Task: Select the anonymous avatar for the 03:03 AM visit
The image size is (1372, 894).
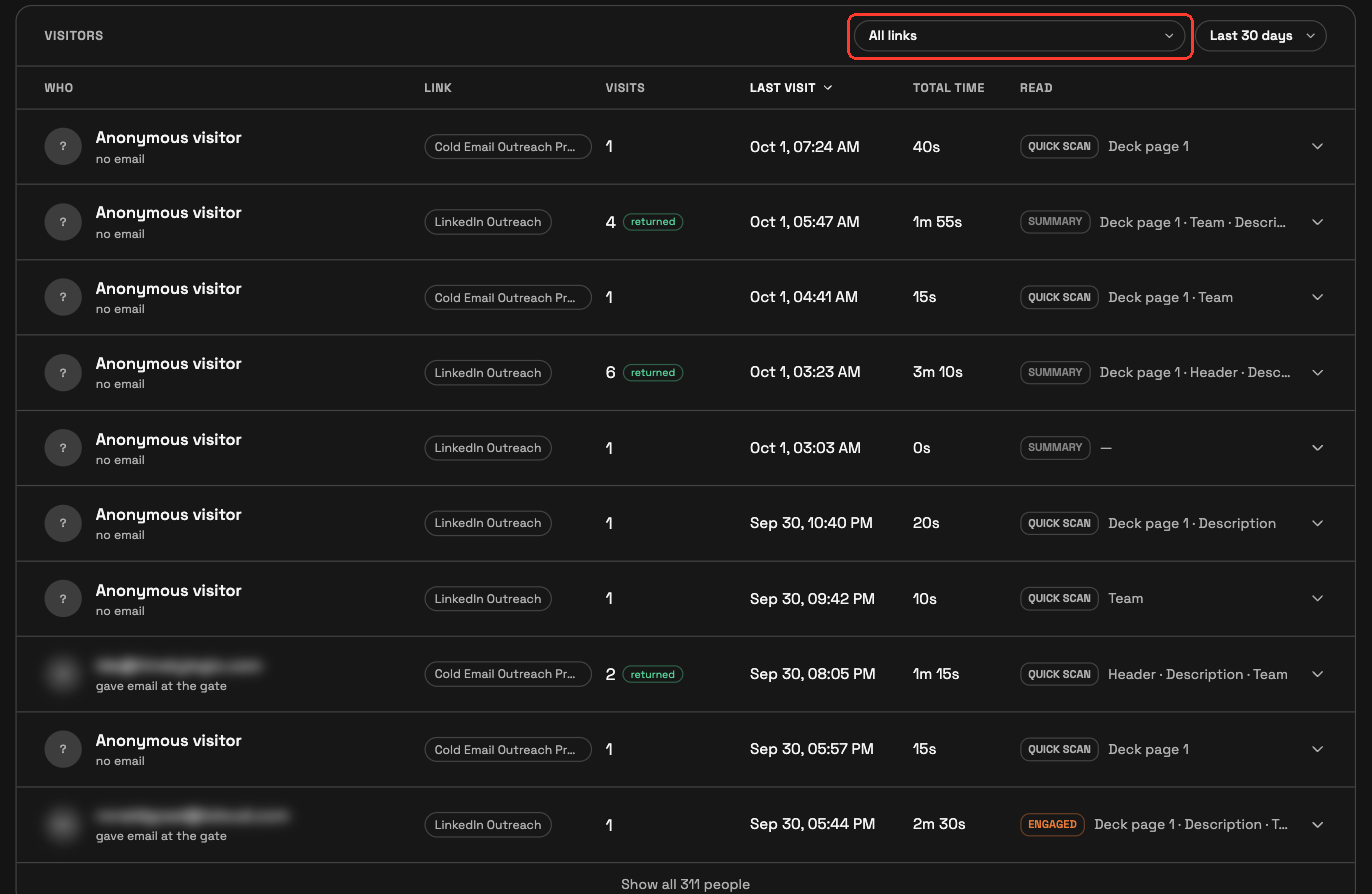Action: (x=63, y=448)
